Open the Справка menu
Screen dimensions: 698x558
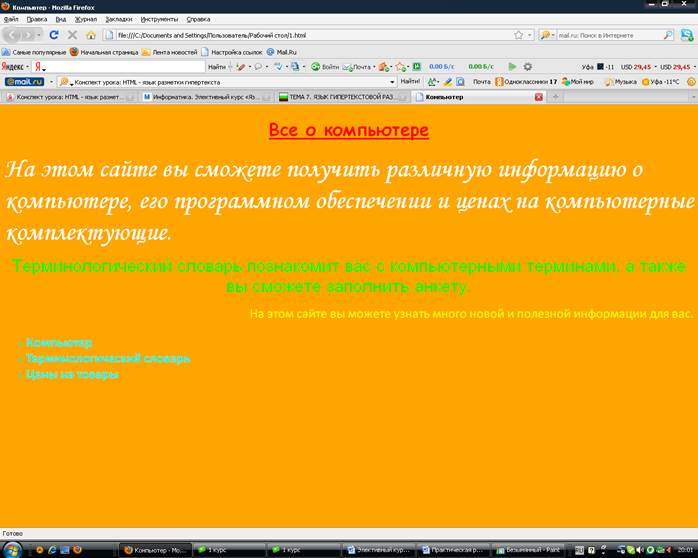point(198,19)
